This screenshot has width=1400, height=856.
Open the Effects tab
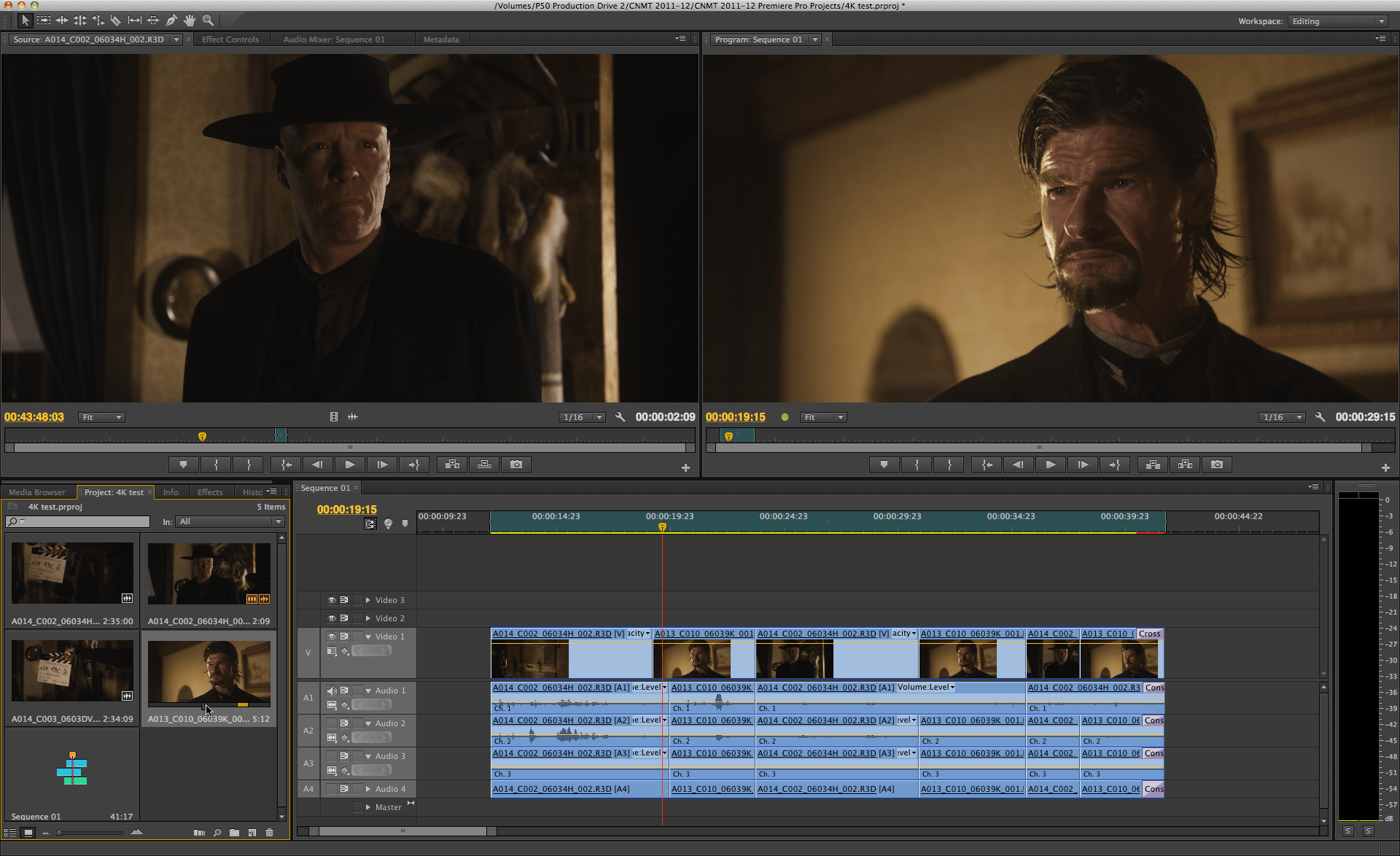tap(210, 492)
